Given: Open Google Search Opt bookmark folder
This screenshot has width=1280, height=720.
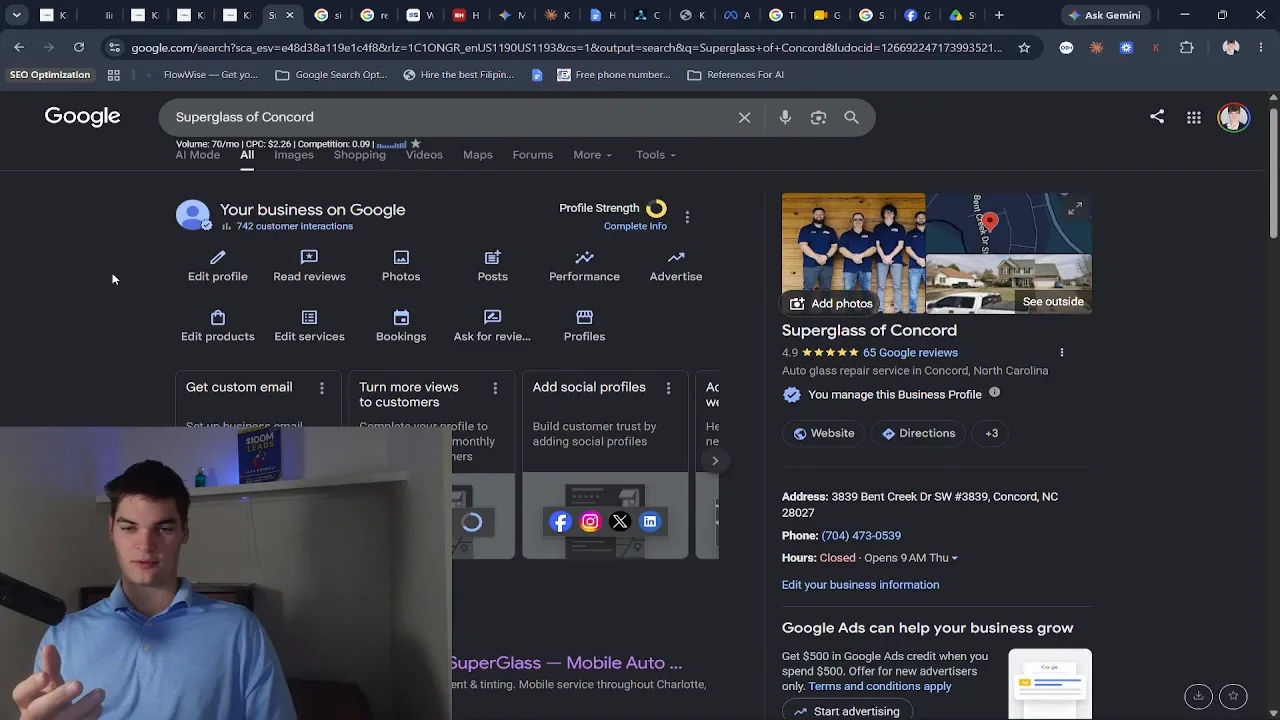Looking at the screenshot, I should [331, 75].
